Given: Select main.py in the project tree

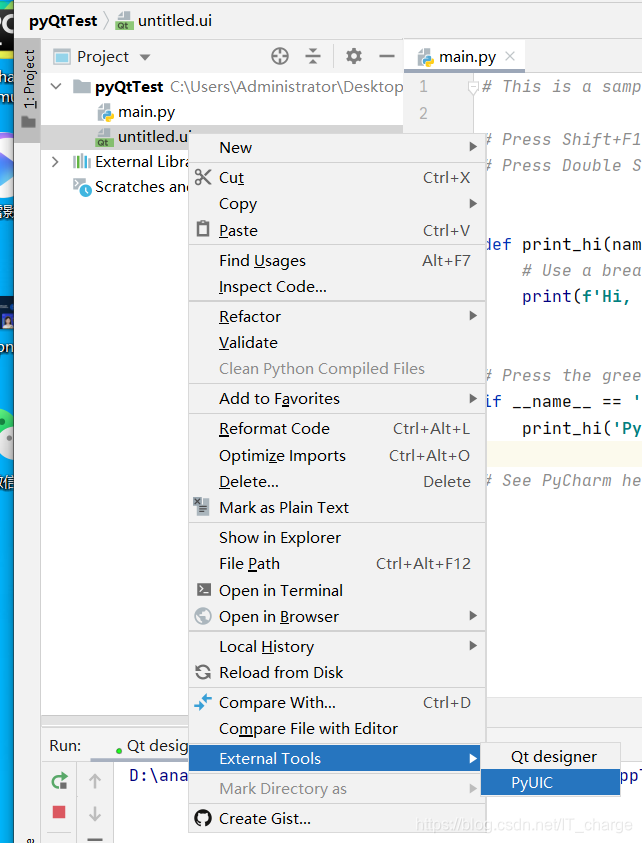Looking at the screenshot, I should pos(146,112).
